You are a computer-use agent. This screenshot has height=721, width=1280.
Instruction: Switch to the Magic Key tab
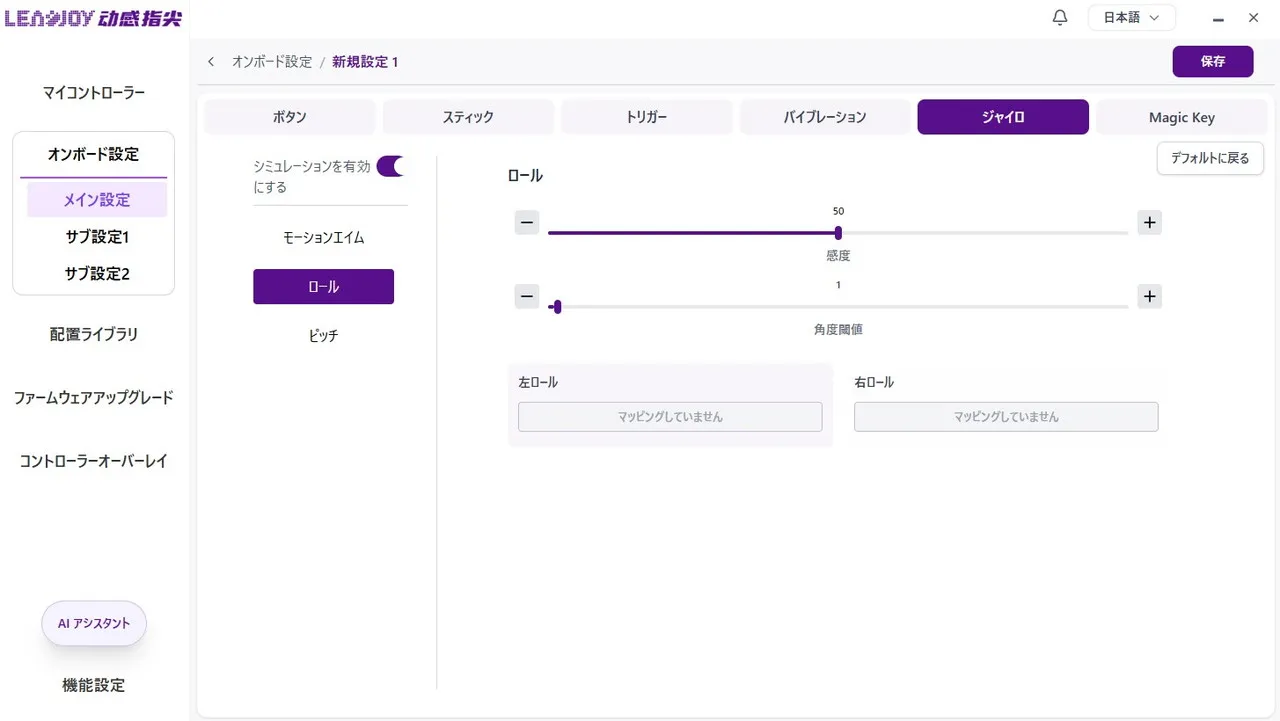click(x=1181, y=117)
